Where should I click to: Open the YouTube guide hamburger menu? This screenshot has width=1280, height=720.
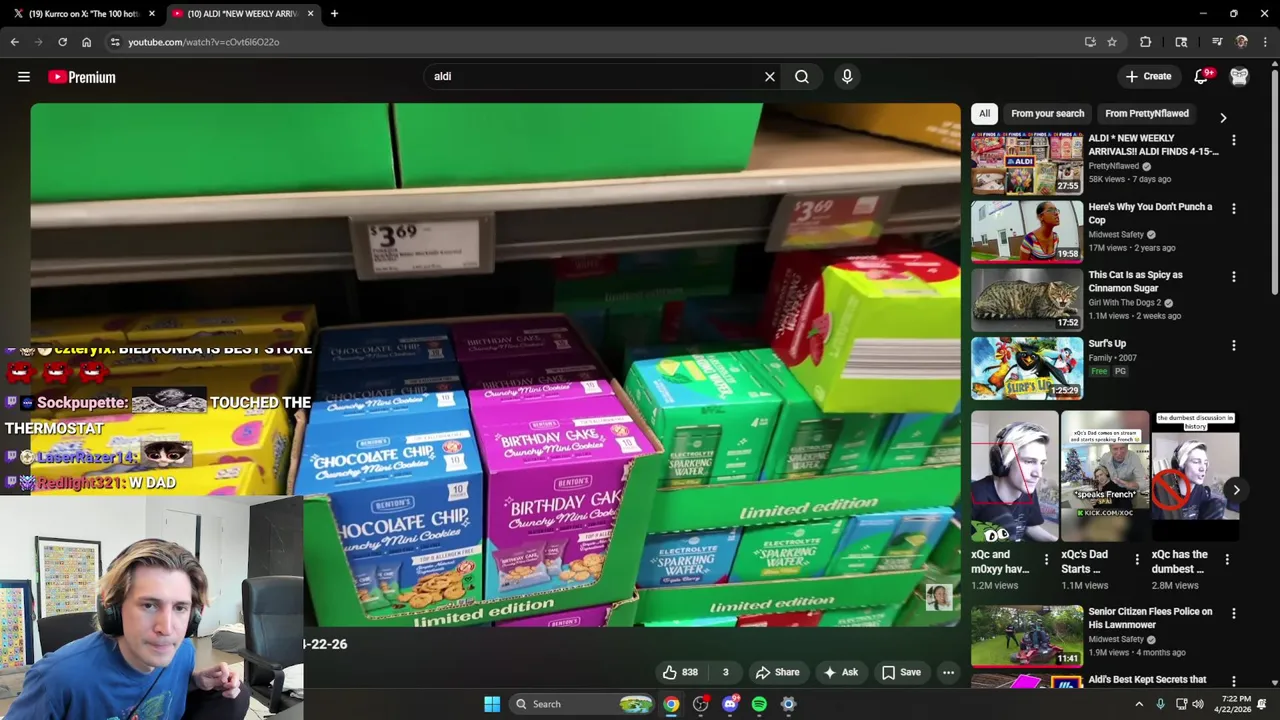click(x=24, y=77)
